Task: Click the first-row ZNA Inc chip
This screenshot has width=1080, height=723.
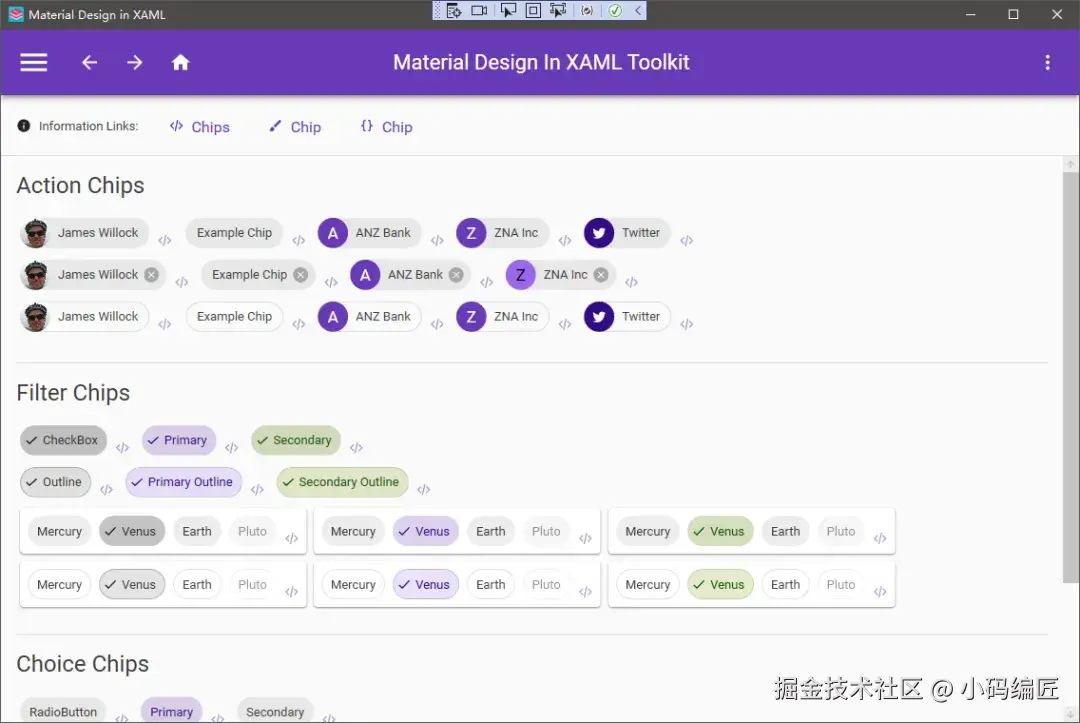Action: (502, 233)
